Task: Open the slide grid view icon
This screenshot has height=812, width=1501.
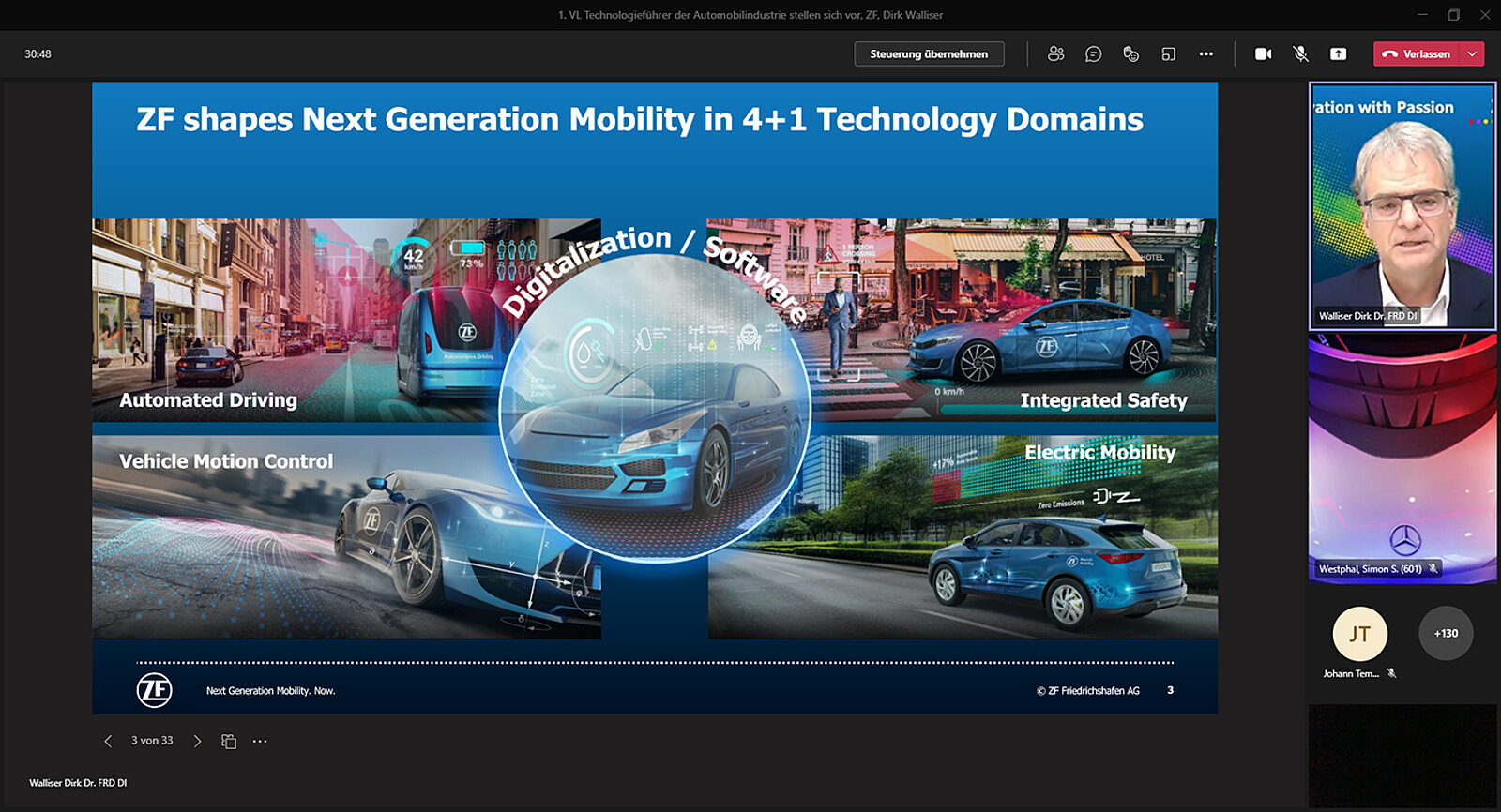Action: [229, 741]
